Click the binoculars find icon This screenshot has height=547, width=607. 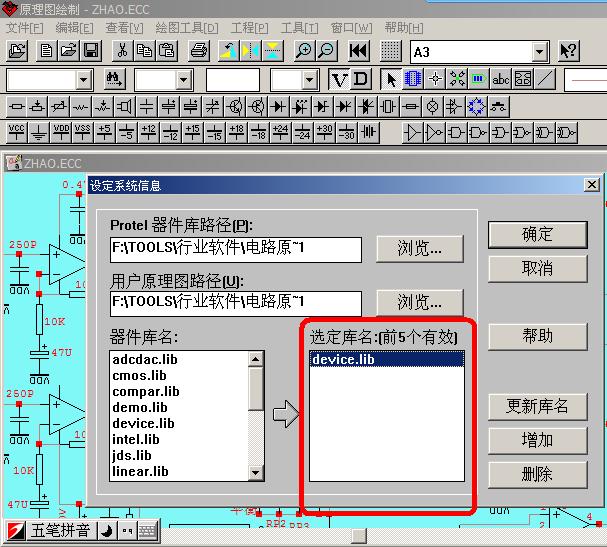pos(113,79)
